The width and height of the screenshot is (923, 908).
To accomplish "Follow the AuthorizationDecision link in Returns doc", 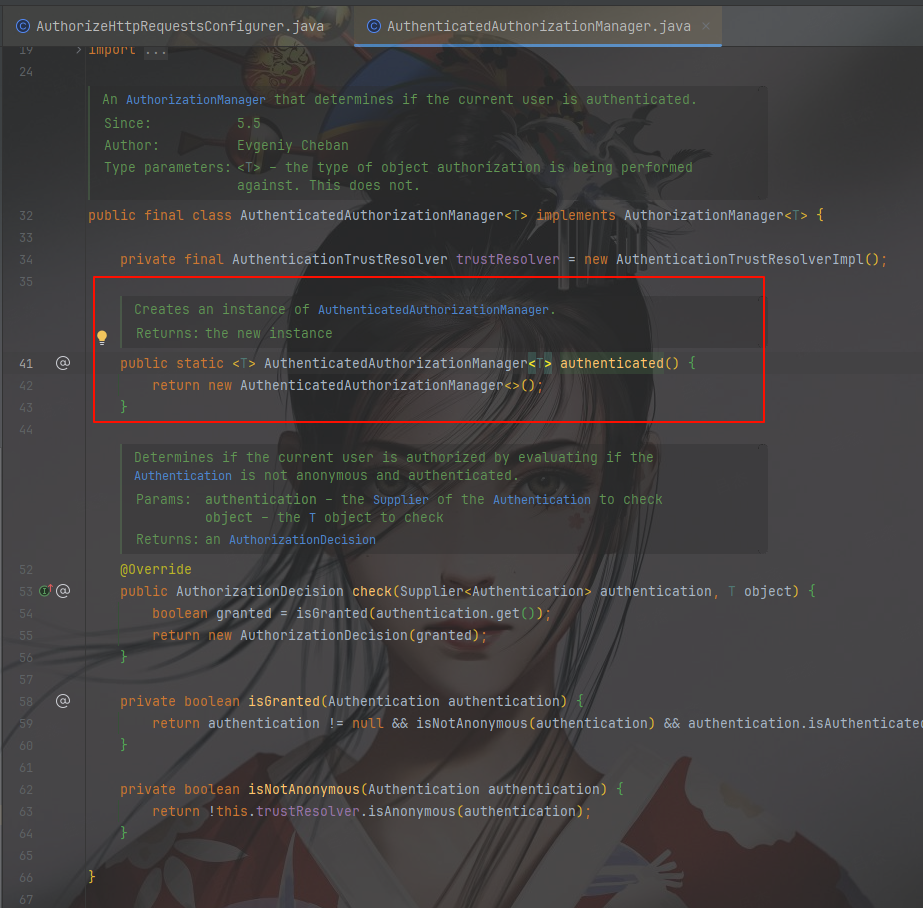I will pyautogui.click(x=302, y=540).
